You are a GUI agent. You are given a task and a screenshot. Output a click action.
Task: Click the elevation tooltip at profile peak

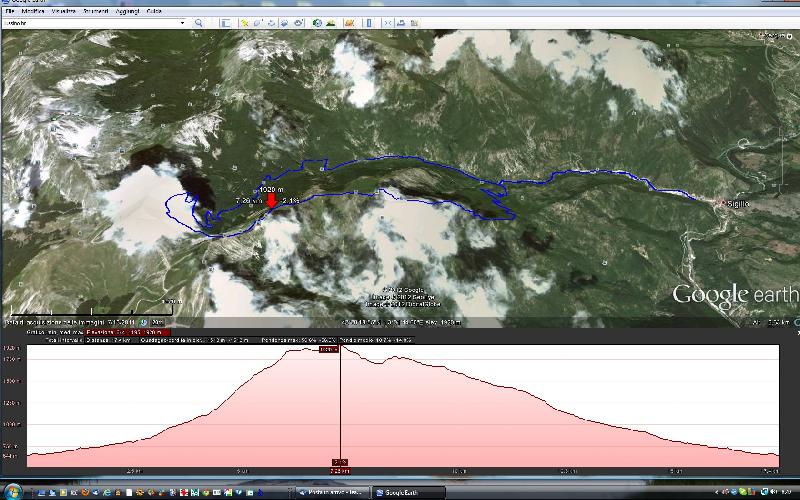[329, 349]
